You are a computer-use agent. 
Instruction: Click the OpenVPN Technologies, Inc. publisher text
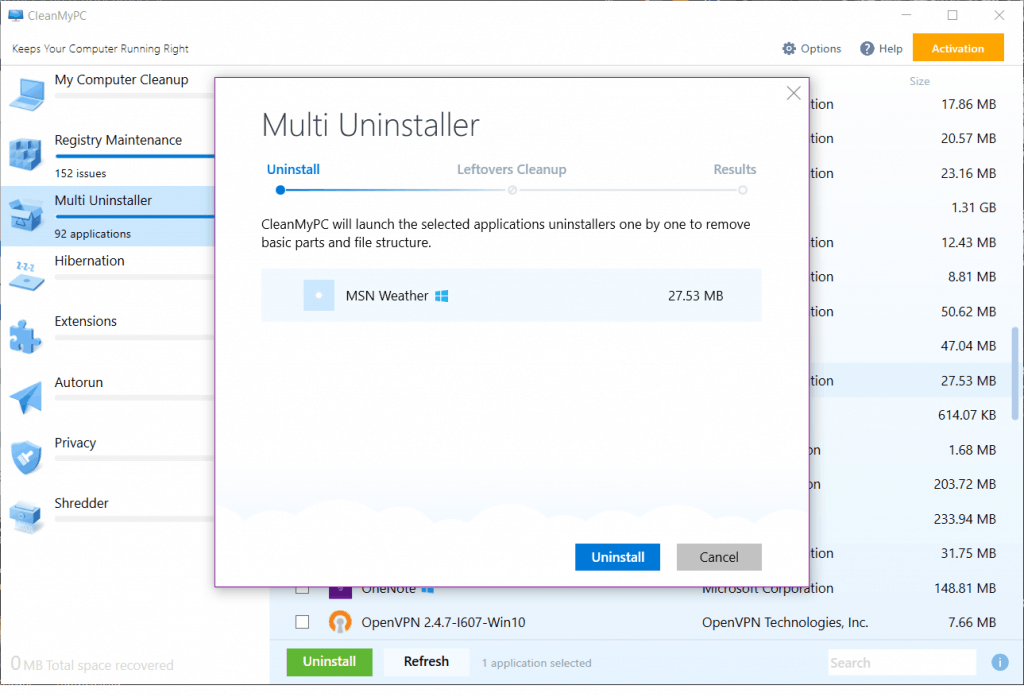[785, 623]
